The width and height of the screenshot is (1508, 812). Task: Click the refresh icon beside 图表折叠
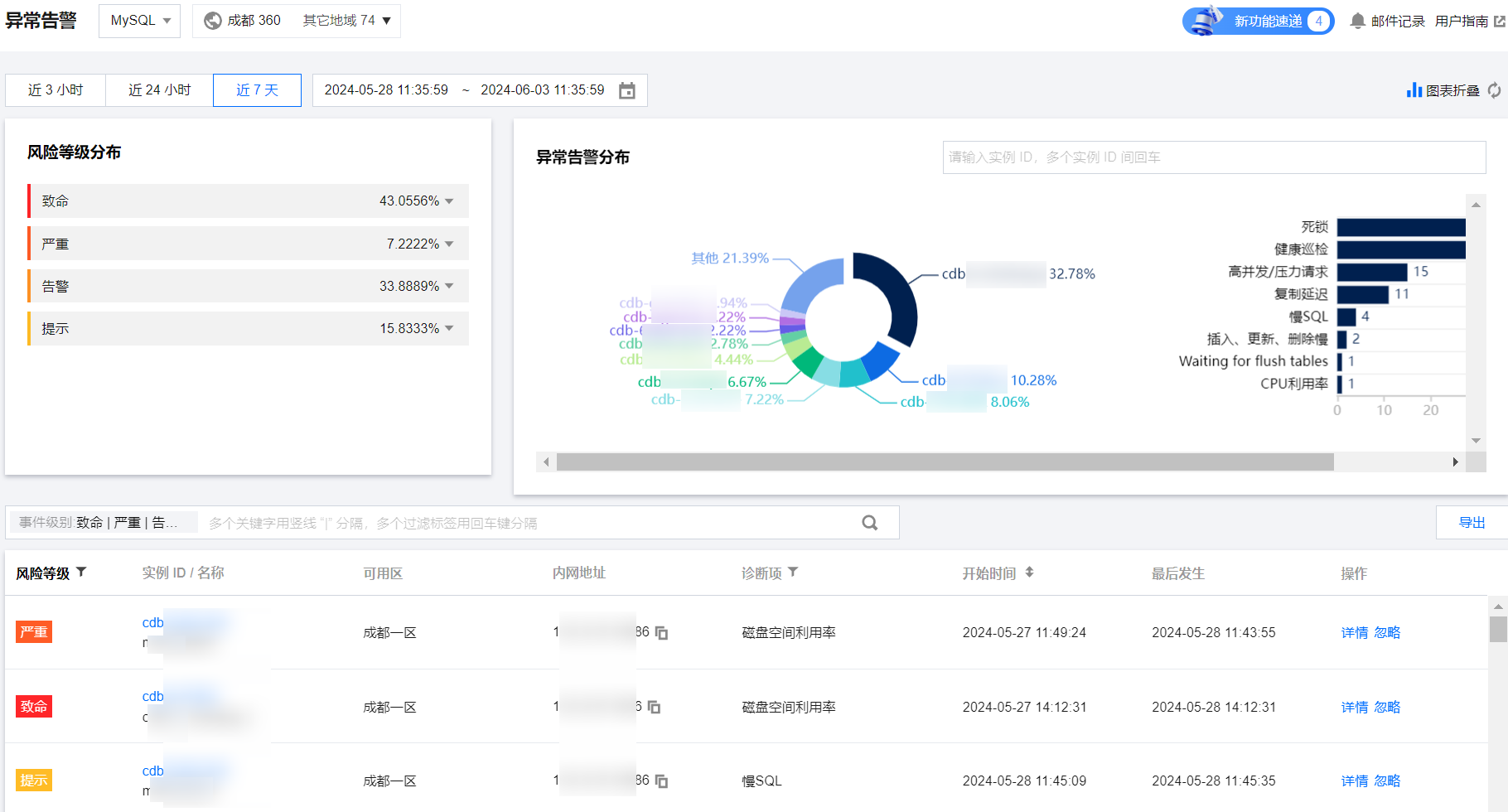(1494, 90)
